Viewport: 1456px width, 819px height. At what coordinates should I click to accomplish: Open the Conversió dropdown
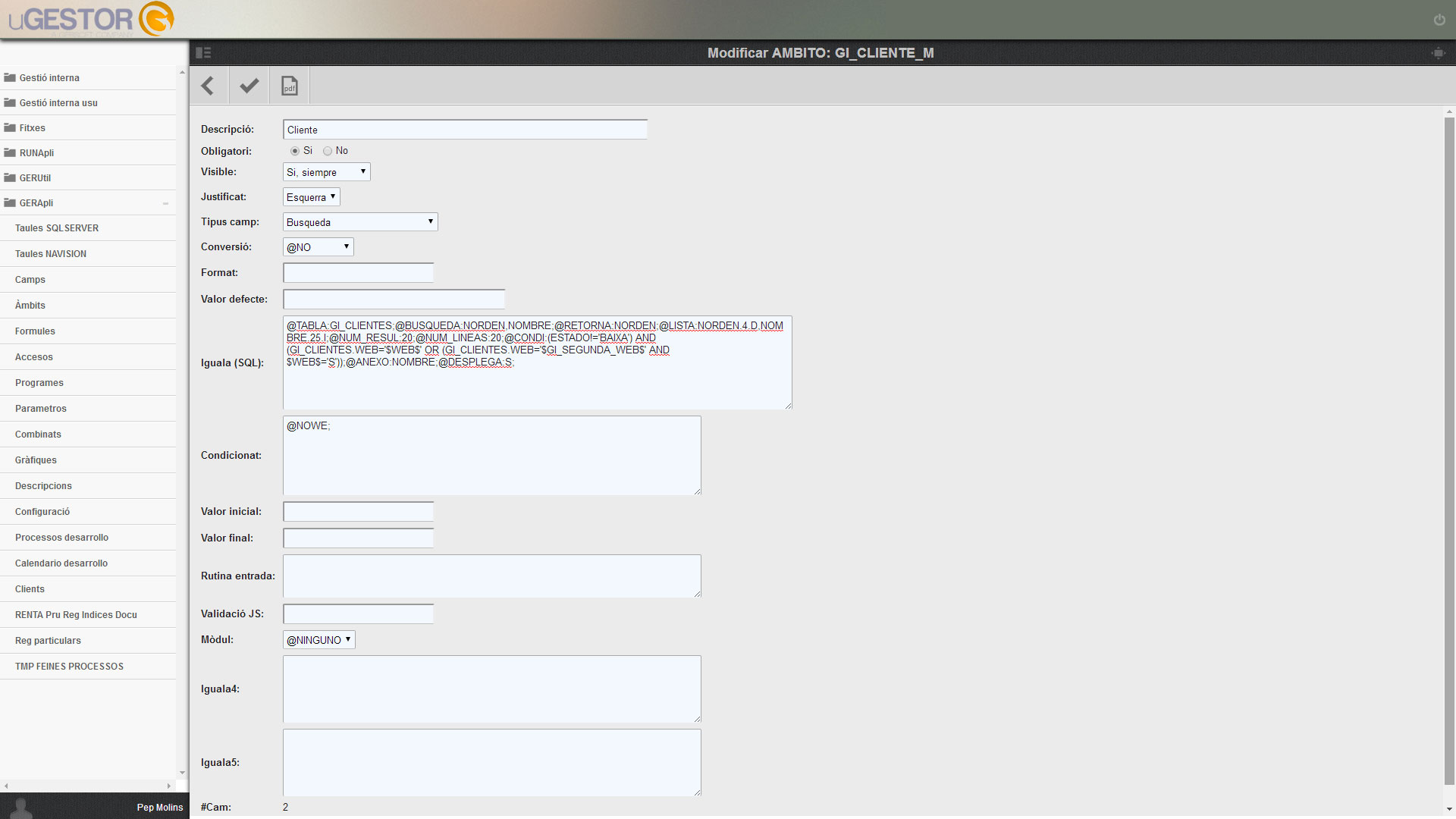pyautogui.click(x=318, y=247)
